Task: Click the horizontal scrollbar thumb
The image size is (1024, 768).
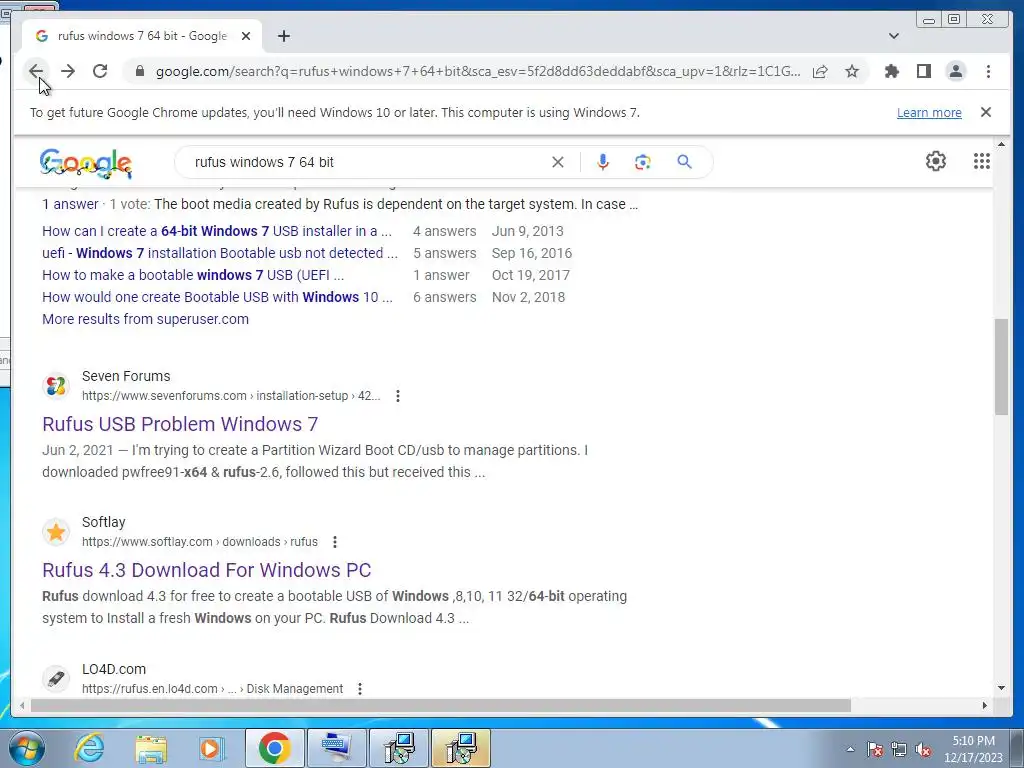Action: coord(441,705)
